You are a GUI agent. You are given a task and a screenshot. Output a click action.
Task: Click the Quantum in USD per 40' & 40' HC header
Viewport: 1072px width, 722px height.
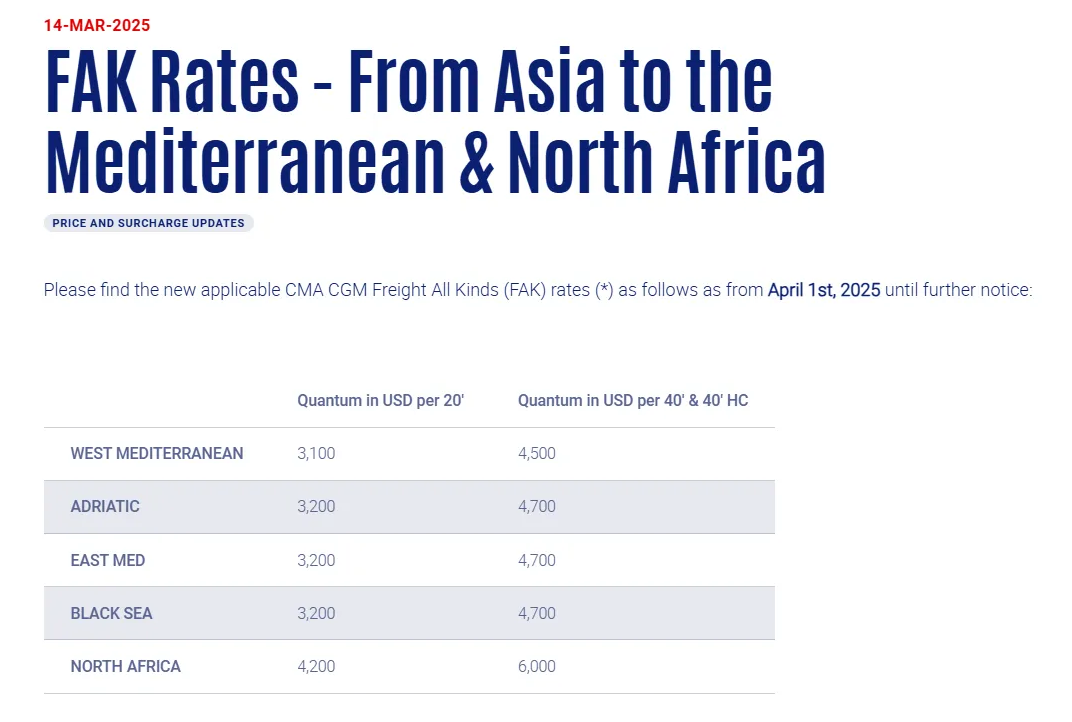(x=632, y=401)
